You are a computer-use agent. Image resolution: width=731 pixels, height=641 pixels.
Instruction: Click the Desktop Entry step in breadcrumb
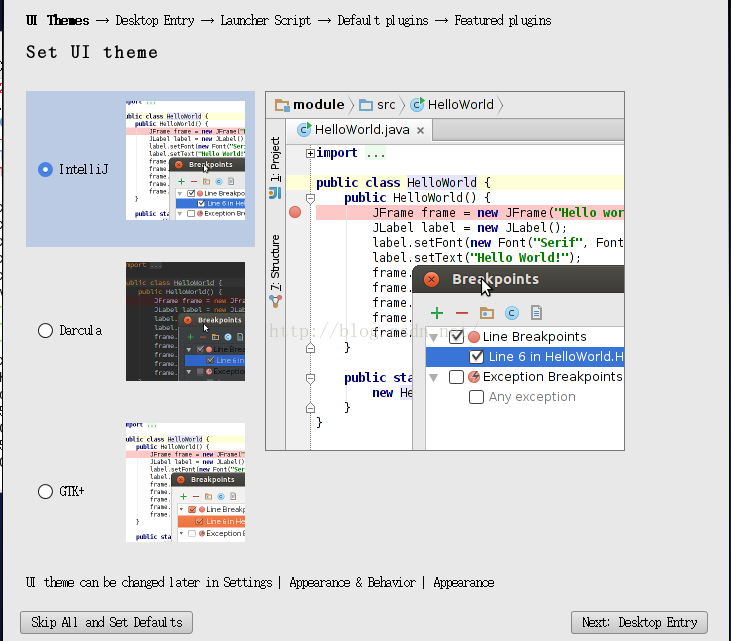155,21
